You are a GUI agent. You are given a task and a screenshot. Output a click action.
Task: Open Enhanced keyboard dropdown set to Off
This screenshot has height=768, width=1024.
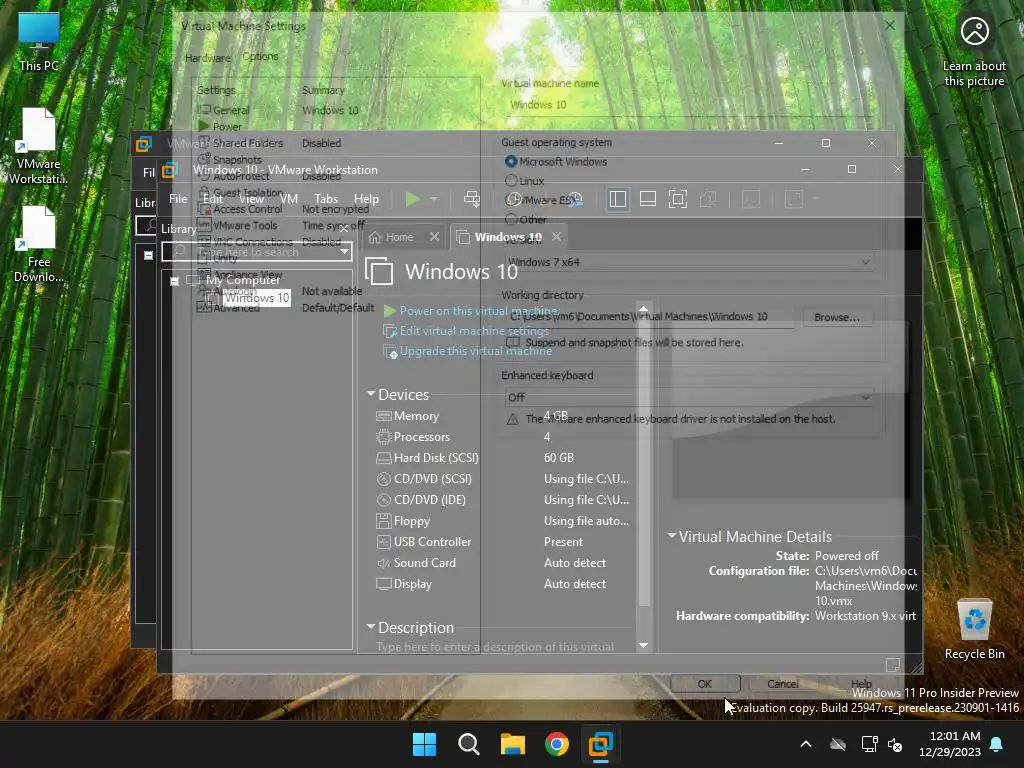click(689, 397)
